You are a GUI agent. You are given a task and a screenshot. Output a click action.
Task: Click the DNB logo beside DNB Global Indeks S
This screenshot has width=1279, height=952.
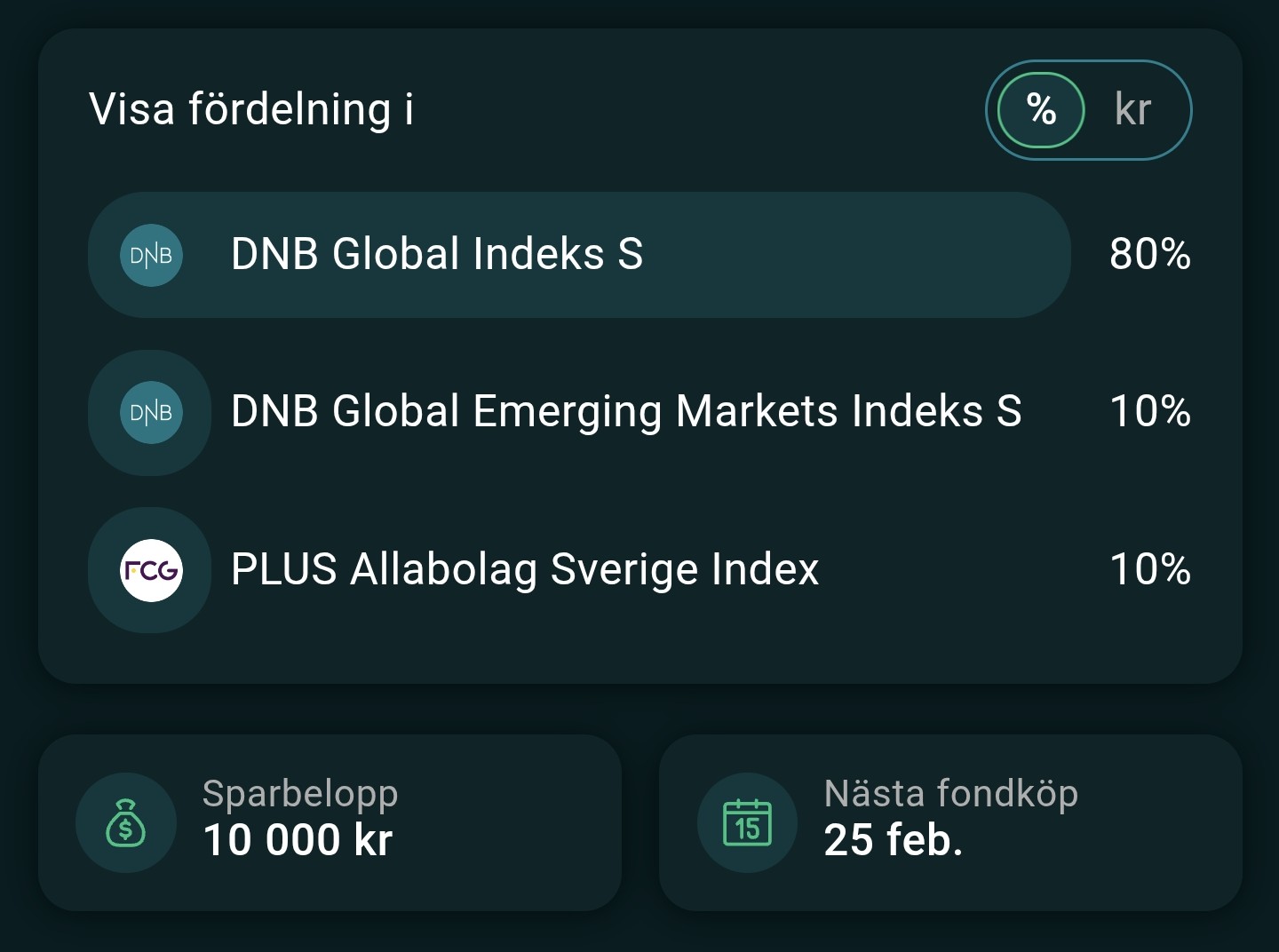tap(151, 256)
